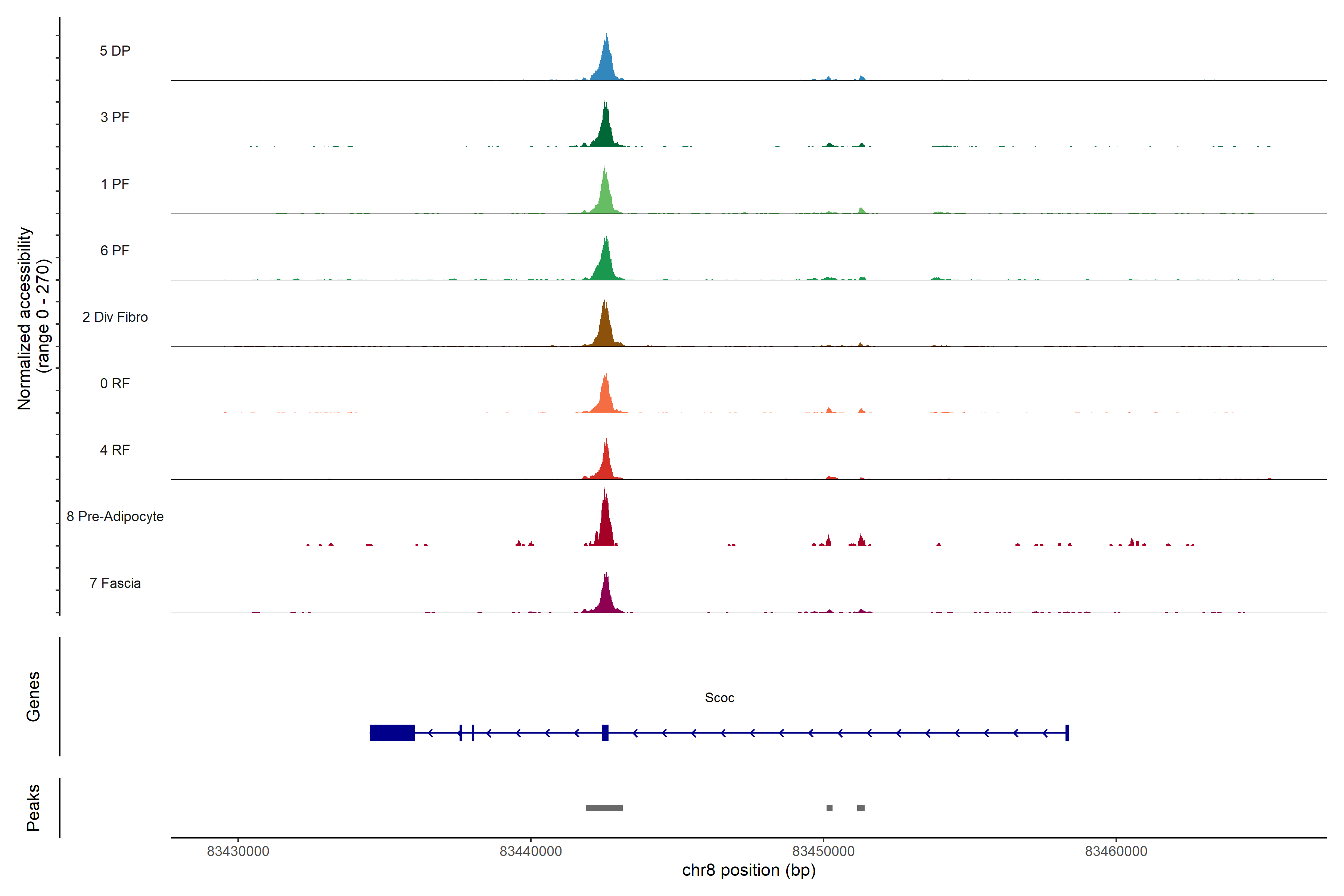Click the 6 PF track label
The width and height of the screenshot is (1344, 896).
[115, 250]
